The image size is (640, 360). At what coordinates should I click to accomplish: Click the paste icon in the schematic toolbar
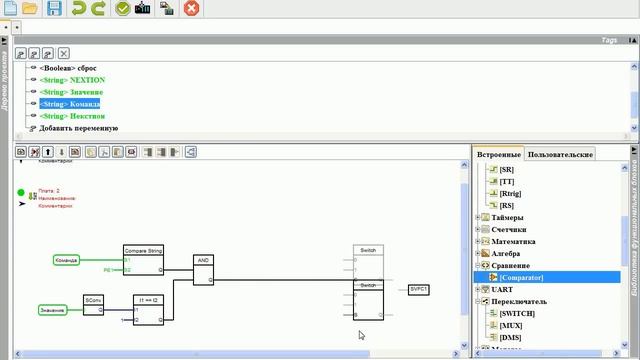(x=118, y=152)
